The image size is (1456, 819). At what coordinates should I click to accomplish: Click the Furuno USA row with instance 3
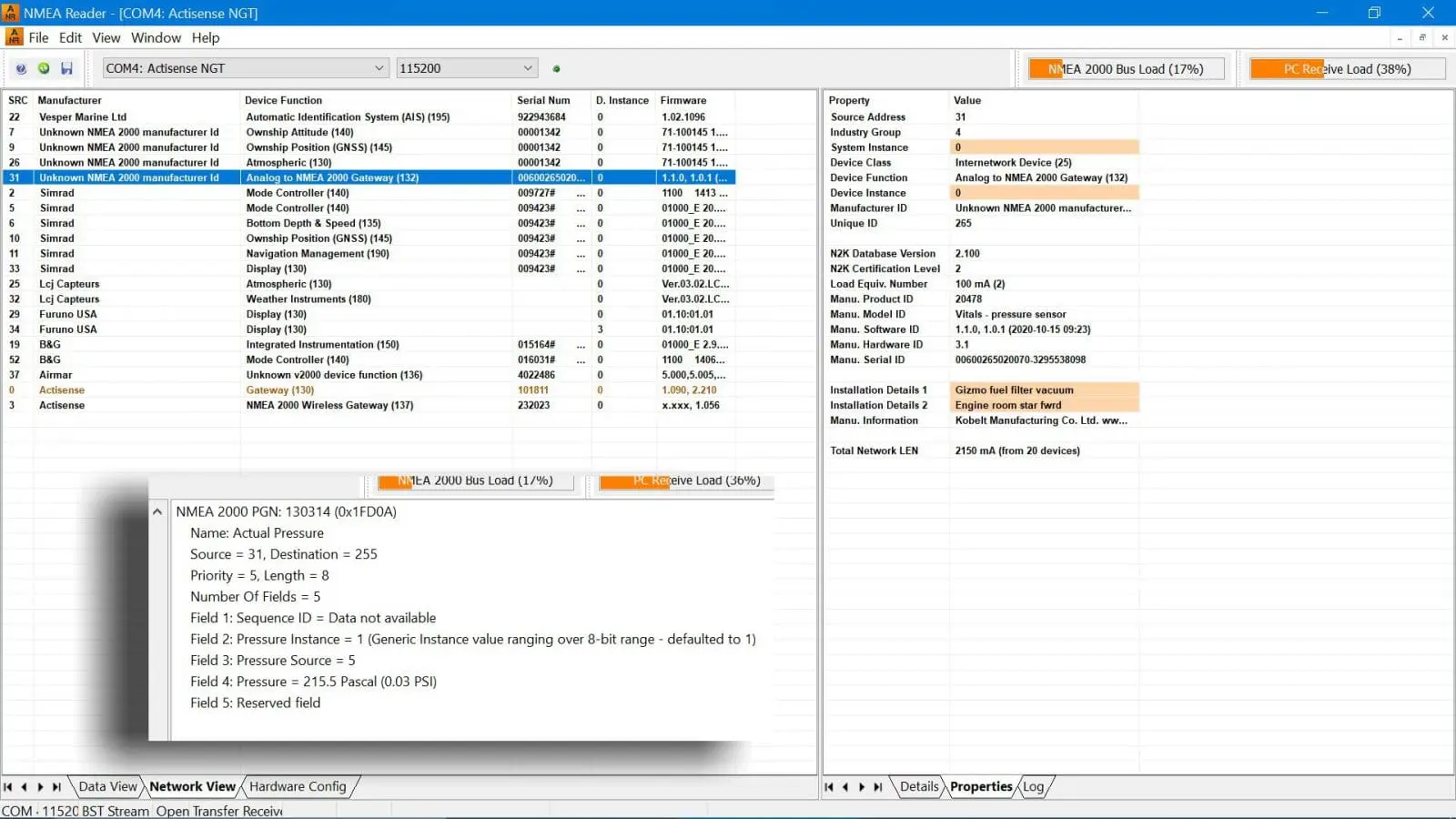[x=369, y=329]
